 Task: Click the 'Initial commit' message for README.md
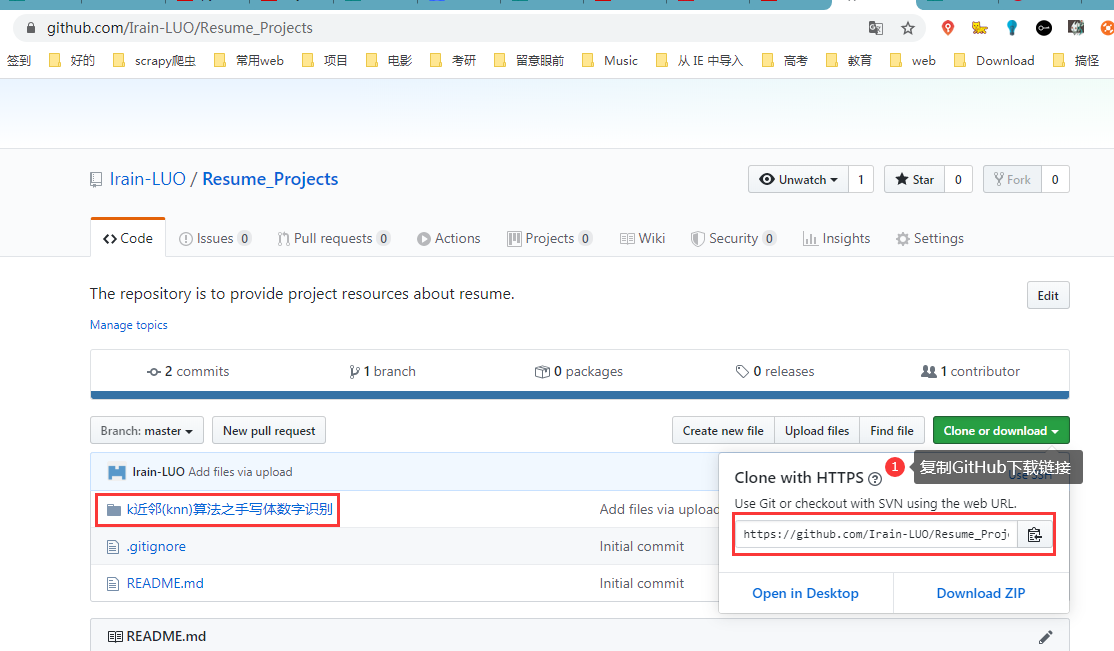[x=642, y=583]
